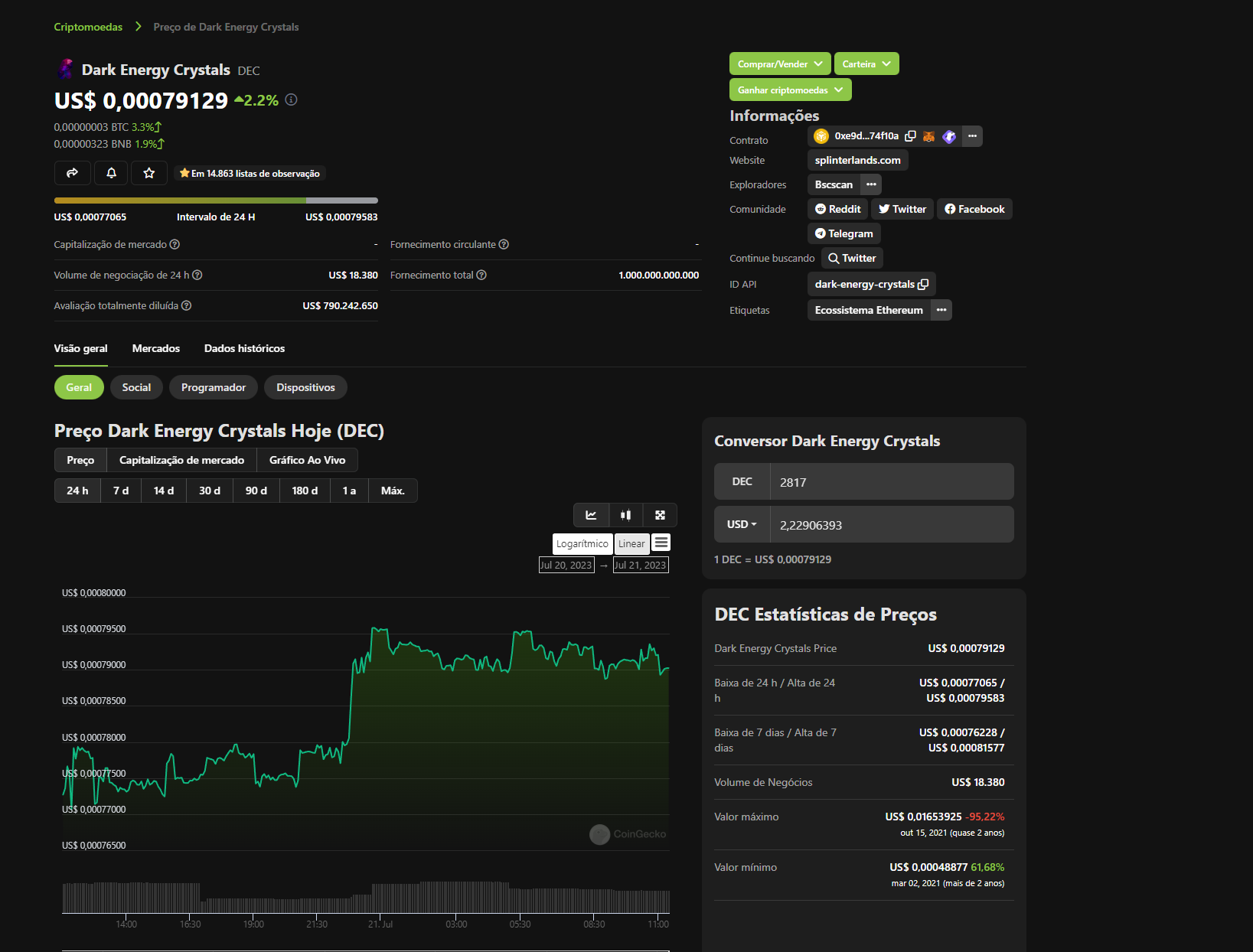This screenshot has height=952, width=1253.
Task: Click the Dark Energy Crystals coin logo
Action: coord(66,69)
